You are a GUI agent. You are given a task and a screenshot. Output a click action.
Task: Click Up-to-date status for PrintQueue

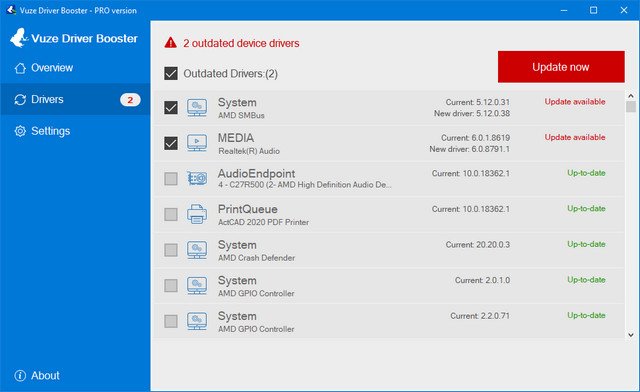pos(587,209)
